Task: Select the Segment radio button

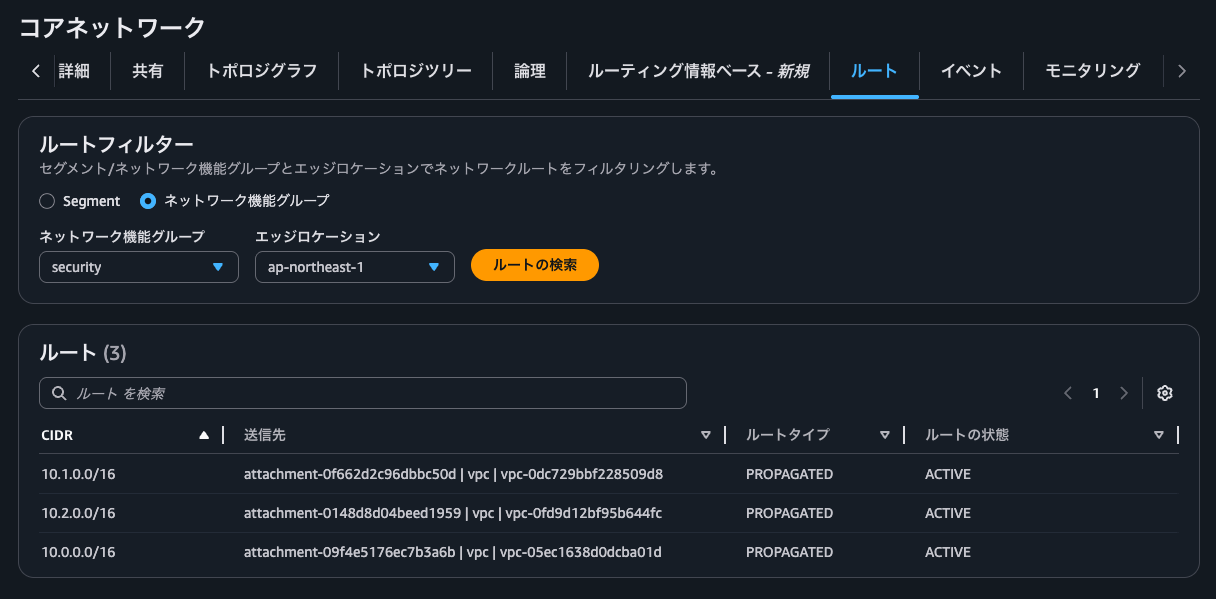Action: pos(47,201)
